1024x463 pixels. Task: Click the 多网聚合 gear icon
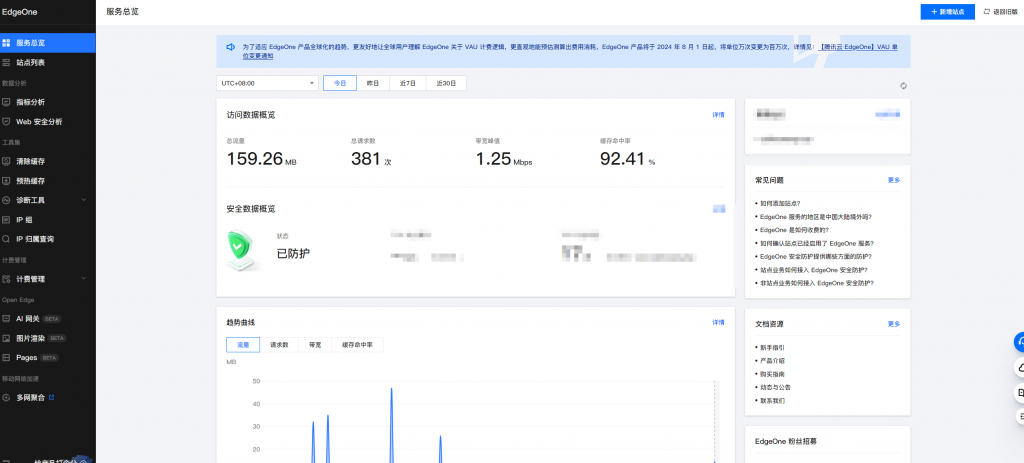(x=6, y=397)
